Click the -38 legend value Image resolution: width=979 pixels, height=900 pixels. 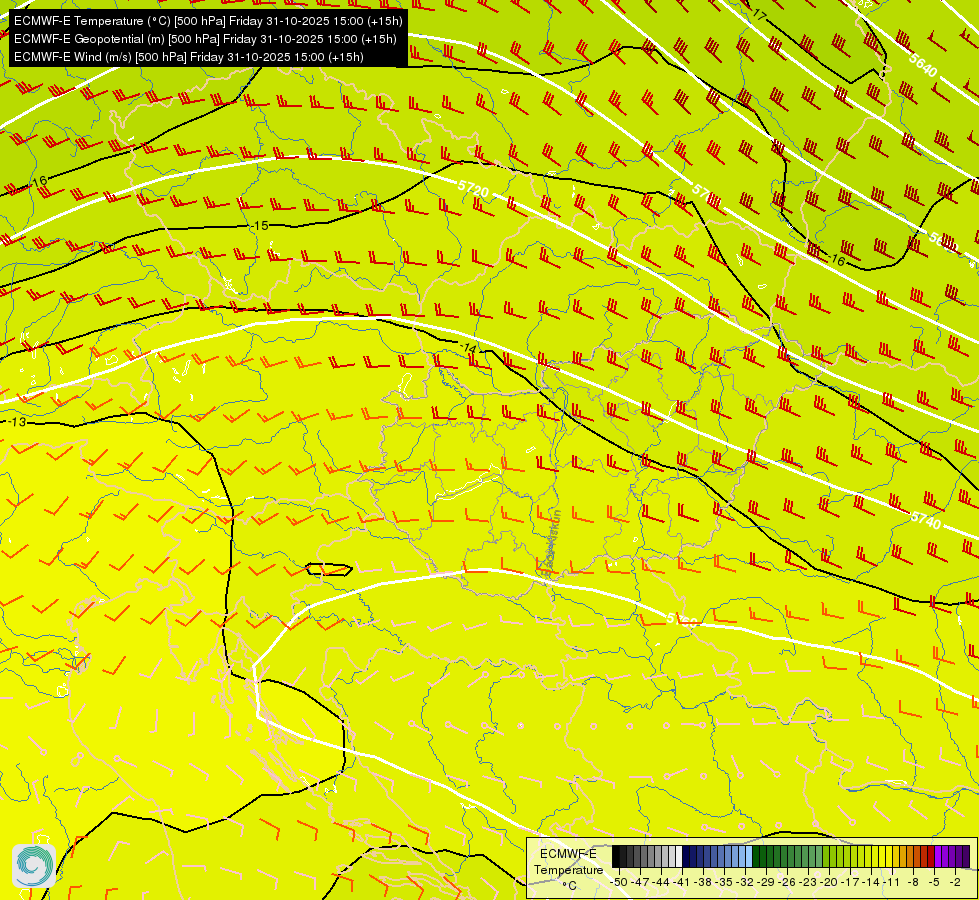(x=703, y=882)
